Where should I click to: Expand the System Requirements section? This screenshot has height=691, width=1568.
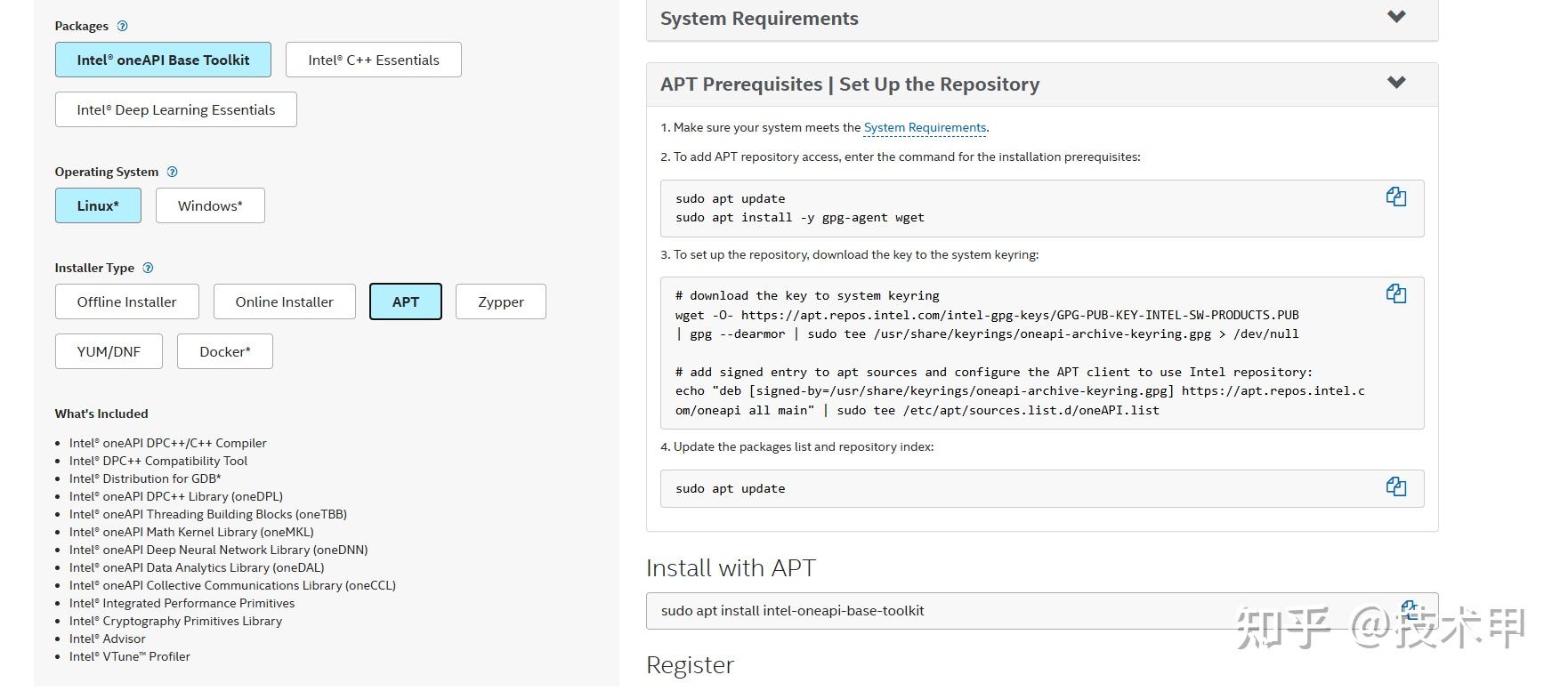click(x=1396, y=17)
